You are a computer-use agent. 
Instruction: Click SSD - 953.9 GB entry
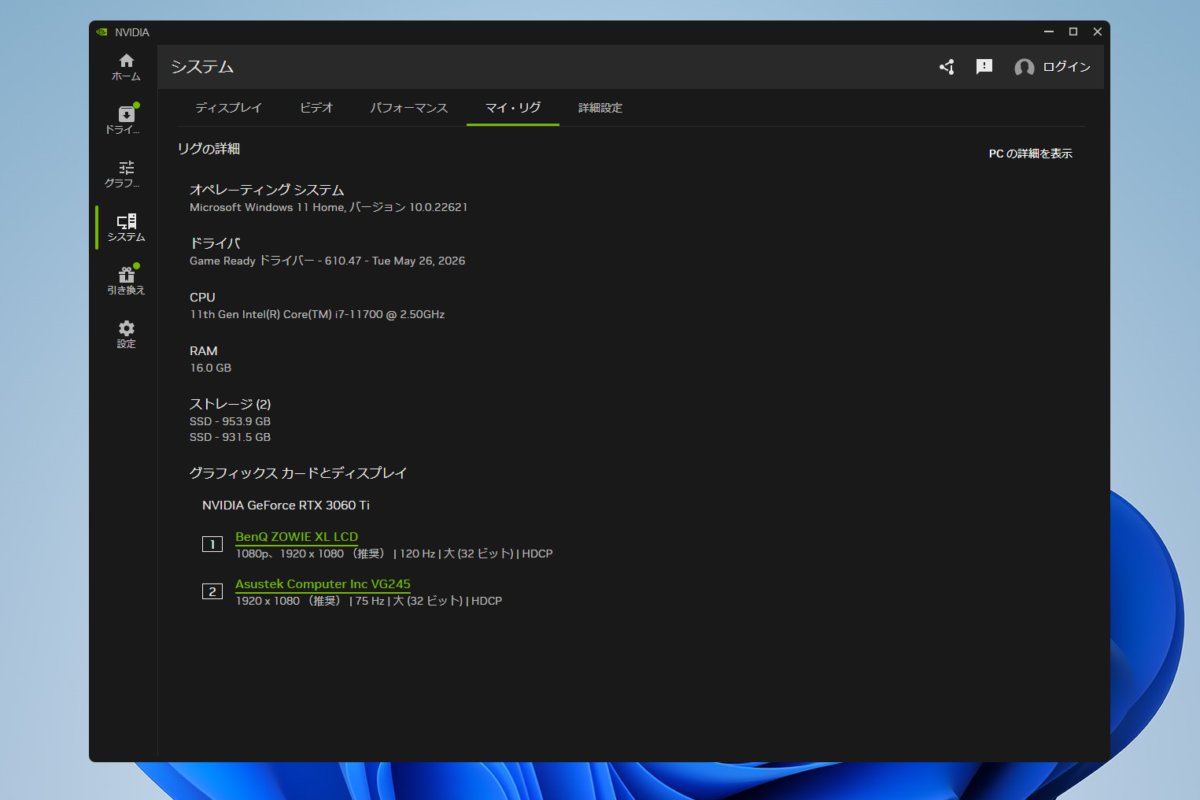coord(230,421)
